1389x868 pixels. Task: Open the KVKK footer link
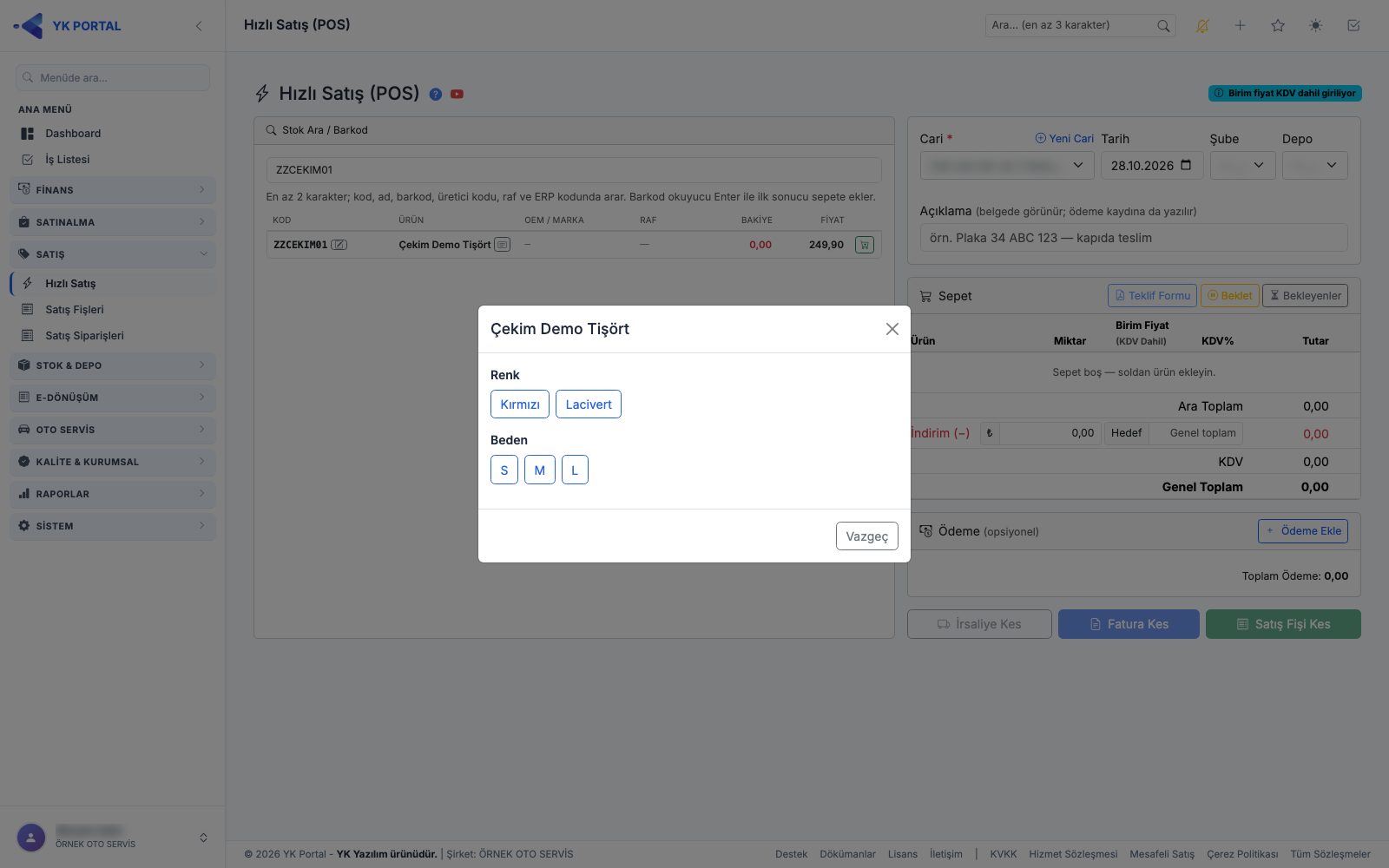(x=1004, y=854)
